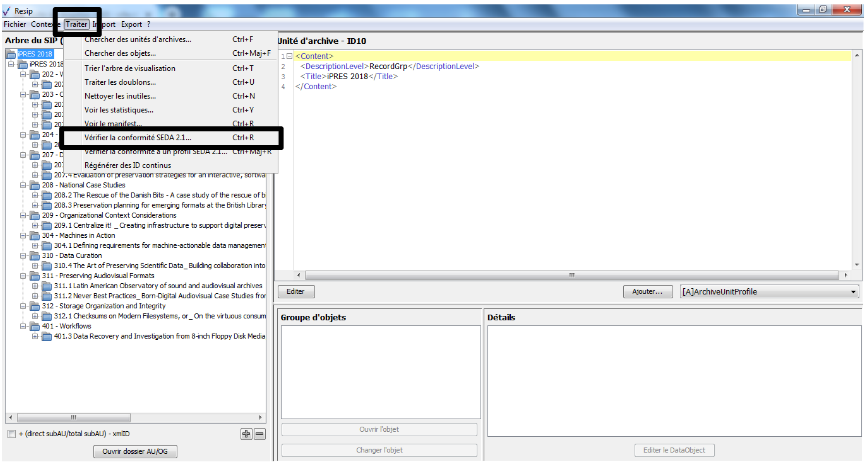
Task: Click the collapse-all minus icon under tree
Action: pos(259,433)
